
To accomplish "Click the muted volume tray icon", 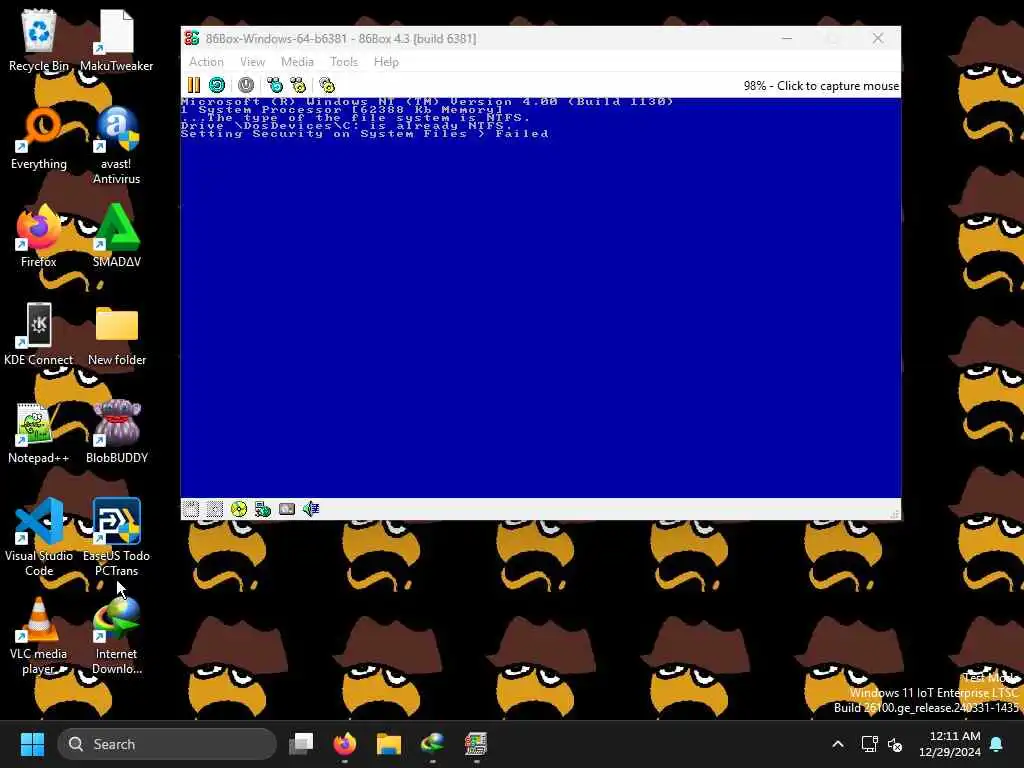I will tap(895, 744).
